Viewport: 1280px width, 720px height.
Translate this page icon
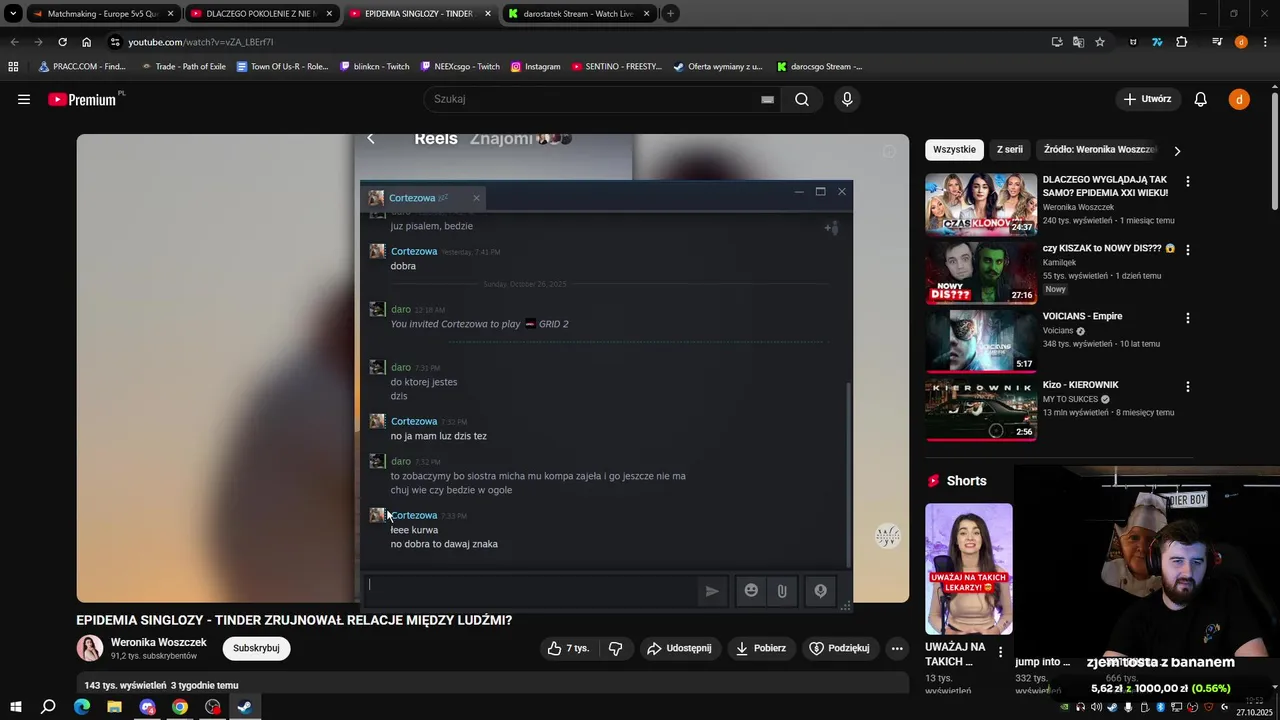click(1078, 42)
